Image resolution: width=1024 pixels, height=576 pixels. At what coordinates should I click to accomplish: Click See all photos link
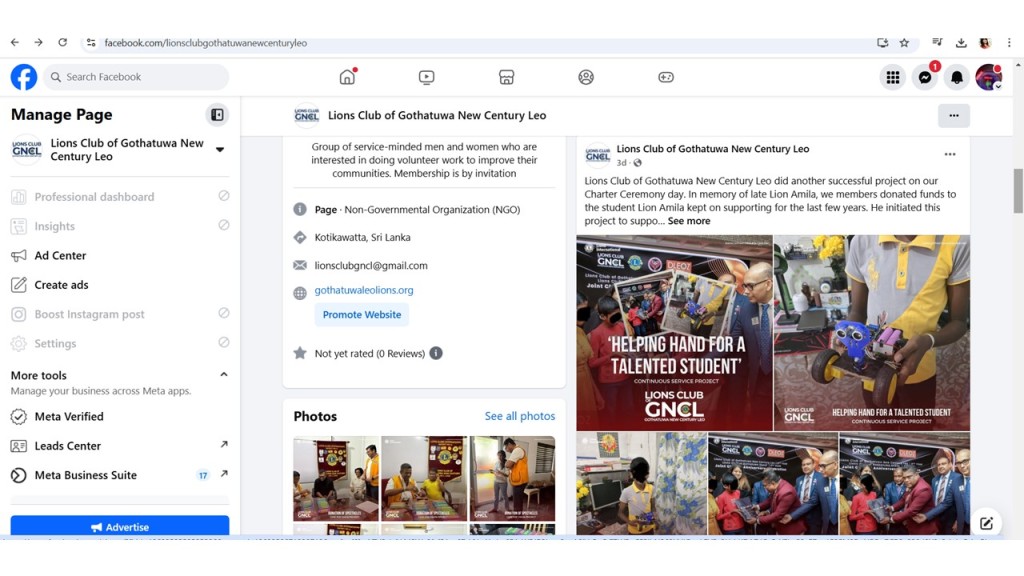pyautogui.click(x=520, y=416)
